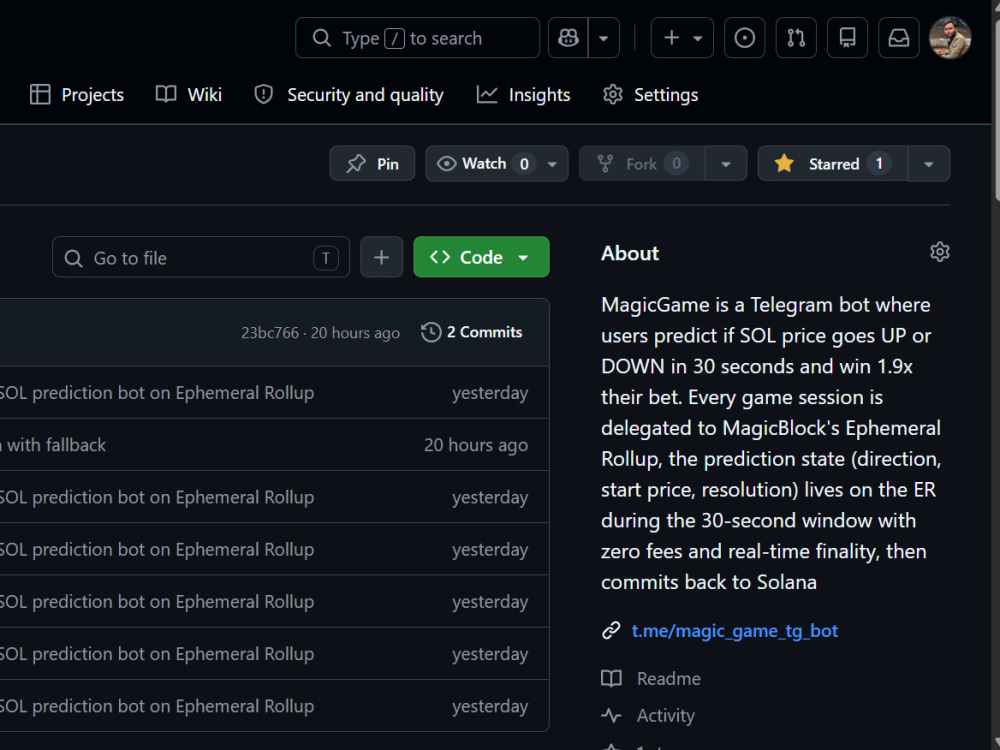The width and height of the screenshot is (1000, 750).
Task: Open the Copilot chat icon
Action: [x=568, y=38]
